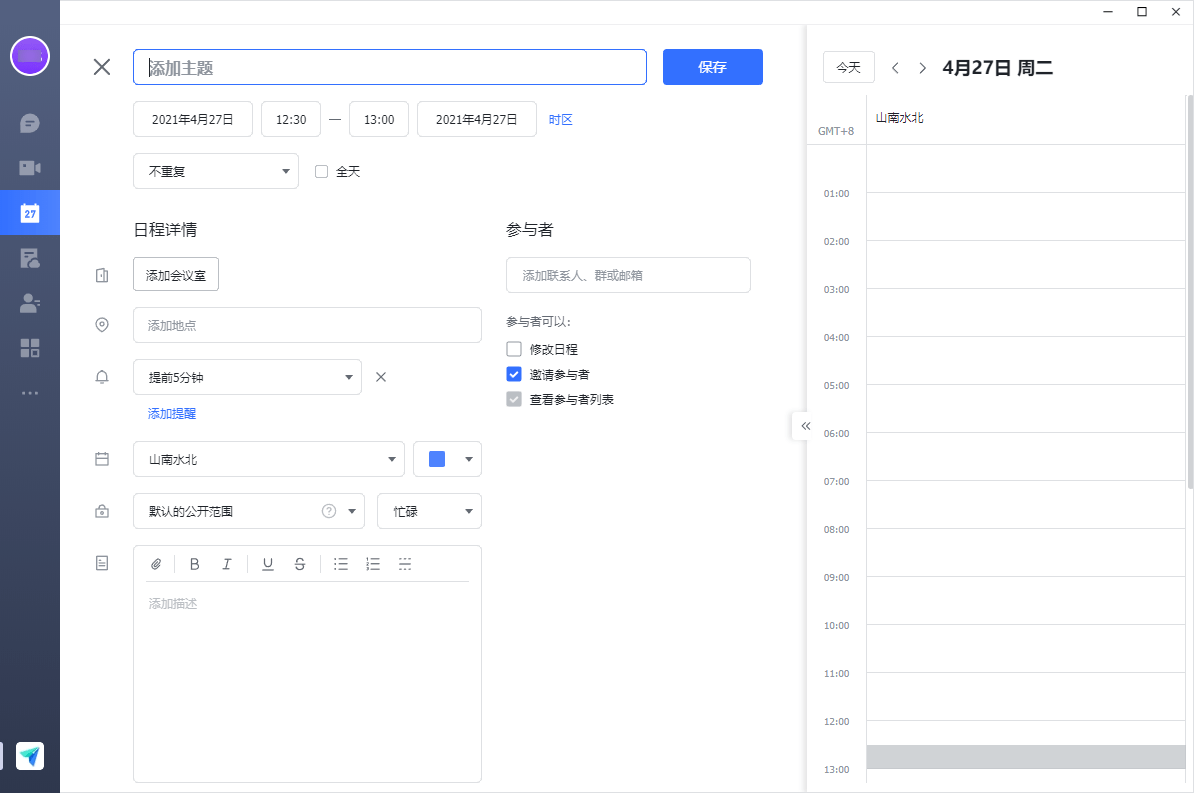This screenshot has height=793, width=1194.
Task: Open the video meeting icon in sidebar
Action: (x=30, y=168)
